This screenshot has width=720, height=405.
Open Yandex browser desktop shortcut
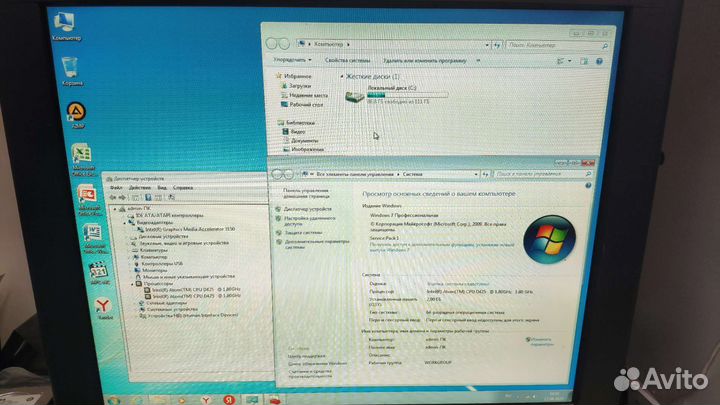[x=104, y=309]
